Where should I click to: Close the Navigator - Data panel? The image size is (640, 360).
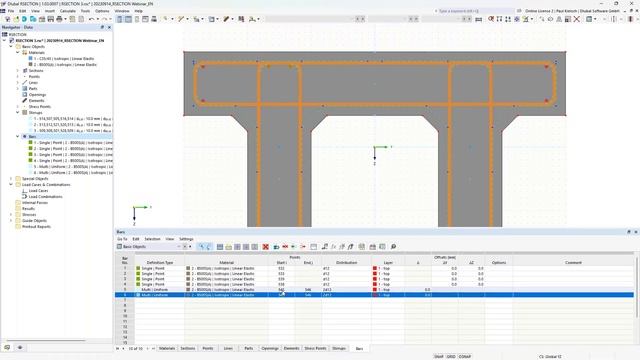[109, 27]
